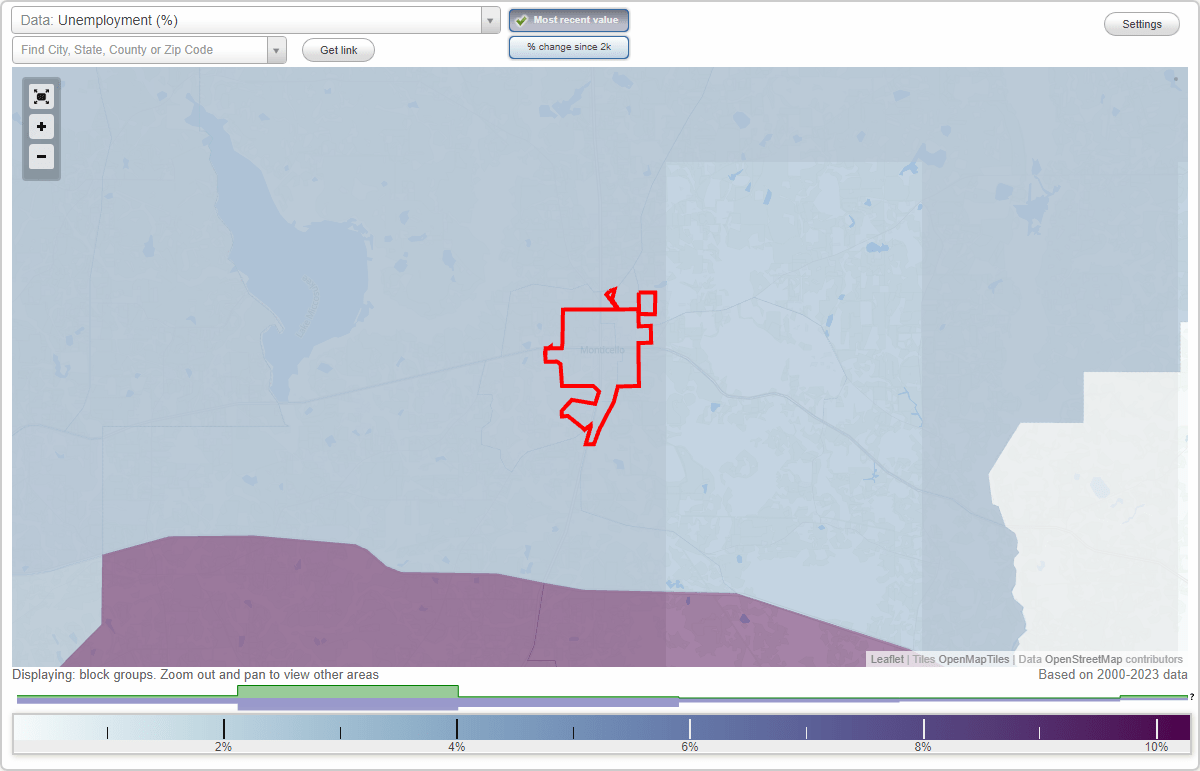Click the fullscreen map icon
The width and height of the screenshot is (1200, 771).
click(x=41, y=97)
